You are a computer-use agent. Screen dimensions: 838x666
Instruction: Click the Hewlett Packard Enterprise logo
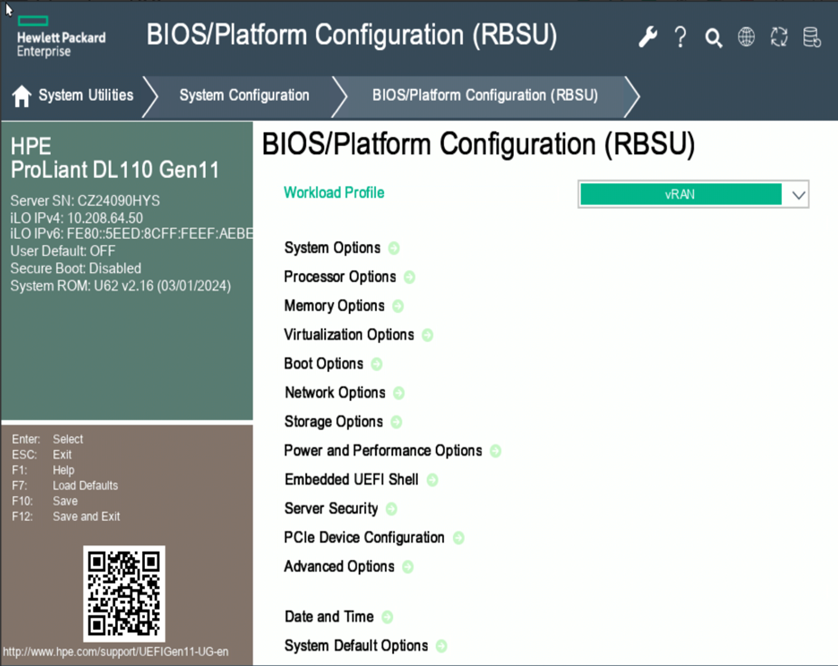tap(60, 37)
